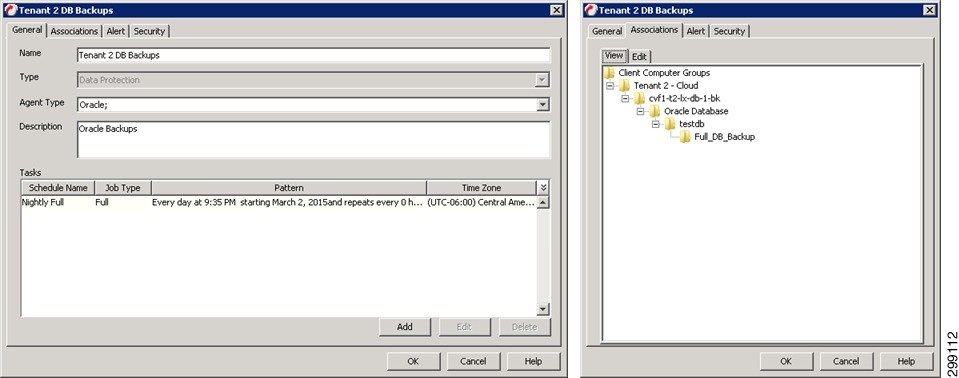Select 'Tenant 2 - Cloud' tree label
Screen dimensions: 959x378
[x=665, y=86]
